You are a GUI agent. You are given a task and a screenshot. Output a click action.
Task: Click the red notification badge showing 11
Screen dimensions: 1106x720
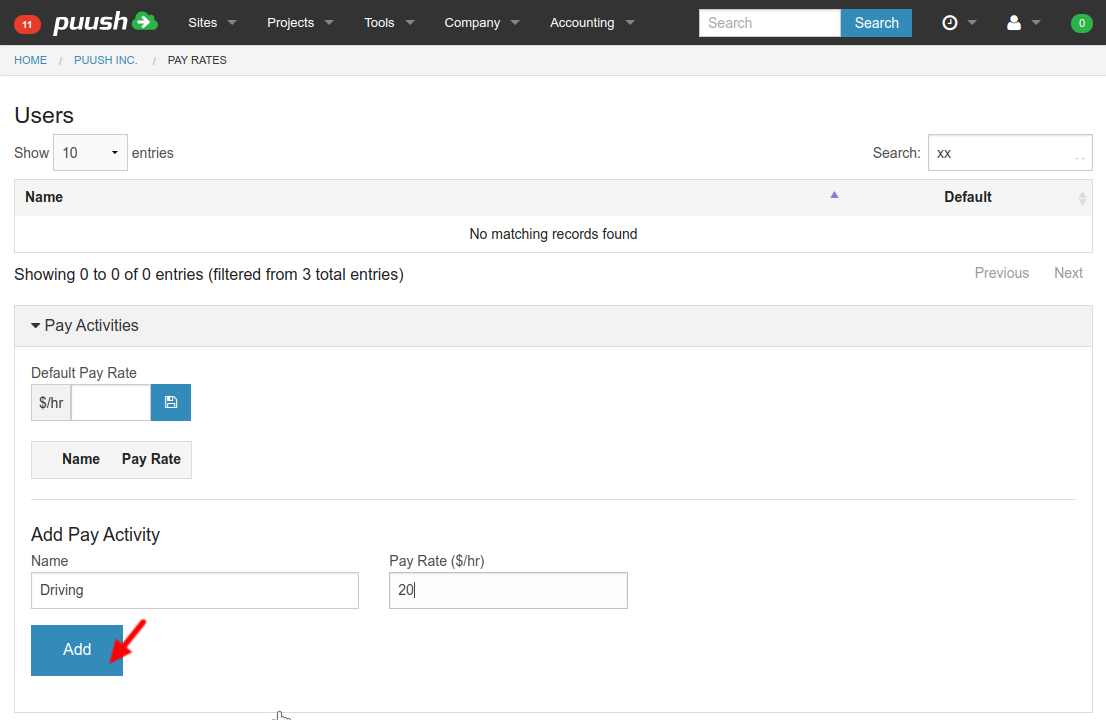pyautogui.click(x=27, y=23)
